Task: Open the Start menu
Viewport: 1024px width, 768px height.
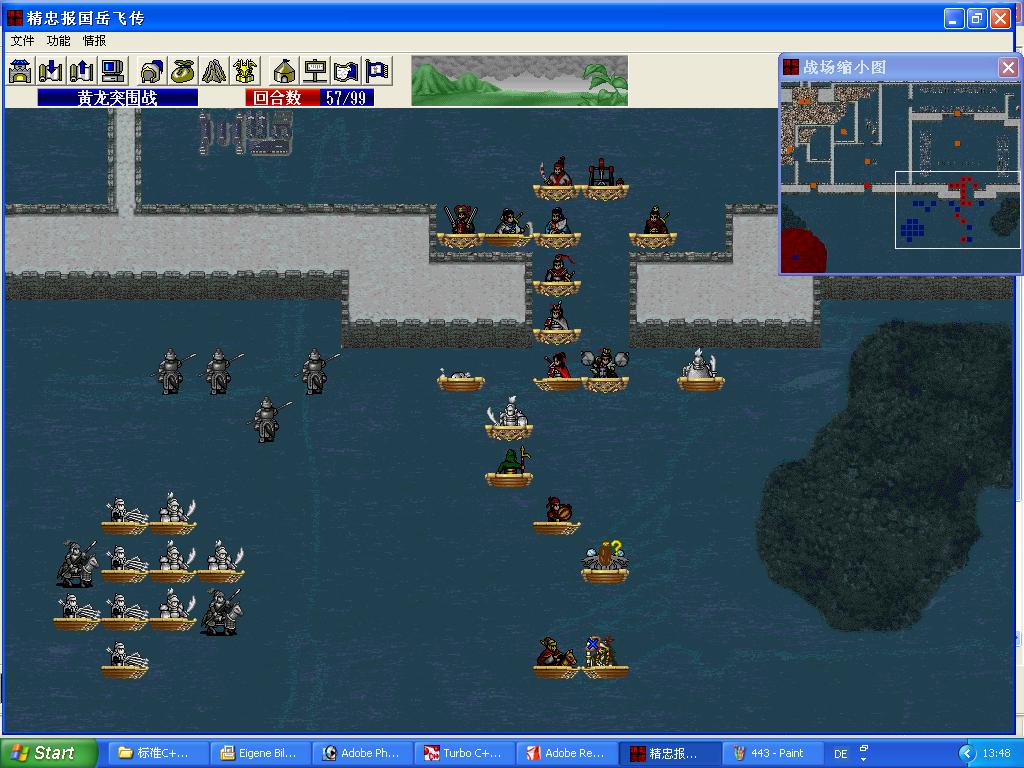Action: point(49,753)
